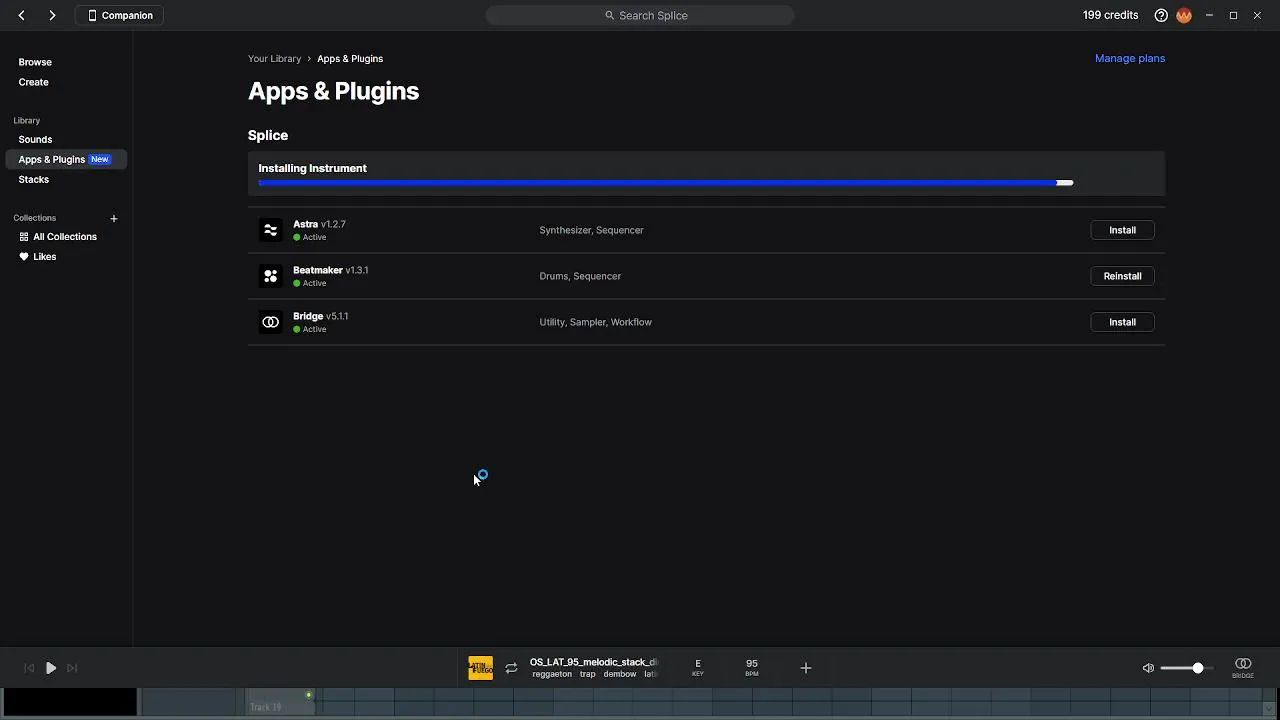Click the OS_LAT_95_melodic_stack sample name
This screenshot has width=1280, height=720.
coord(594,662)
